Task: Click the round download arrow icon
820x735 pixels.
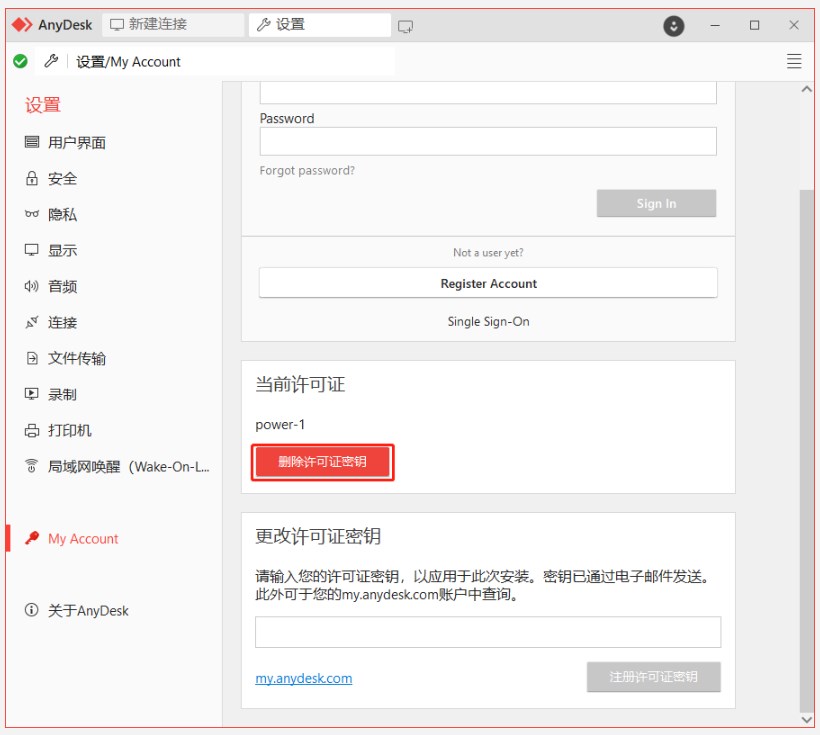Action: coord(674,25)
